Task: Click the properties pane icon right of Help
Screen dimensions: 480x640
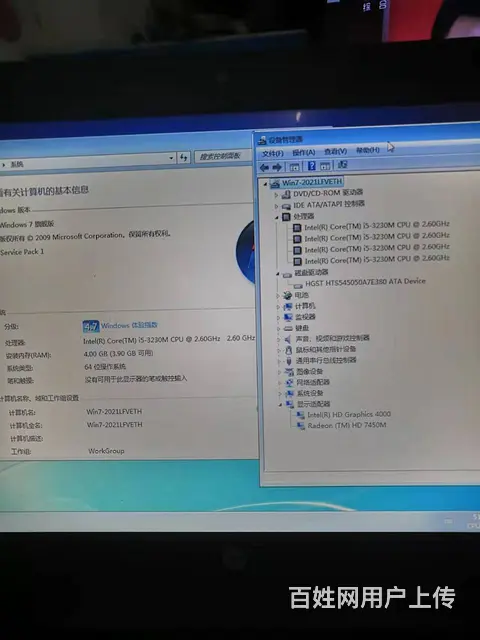Action: [x=325, y=166]
